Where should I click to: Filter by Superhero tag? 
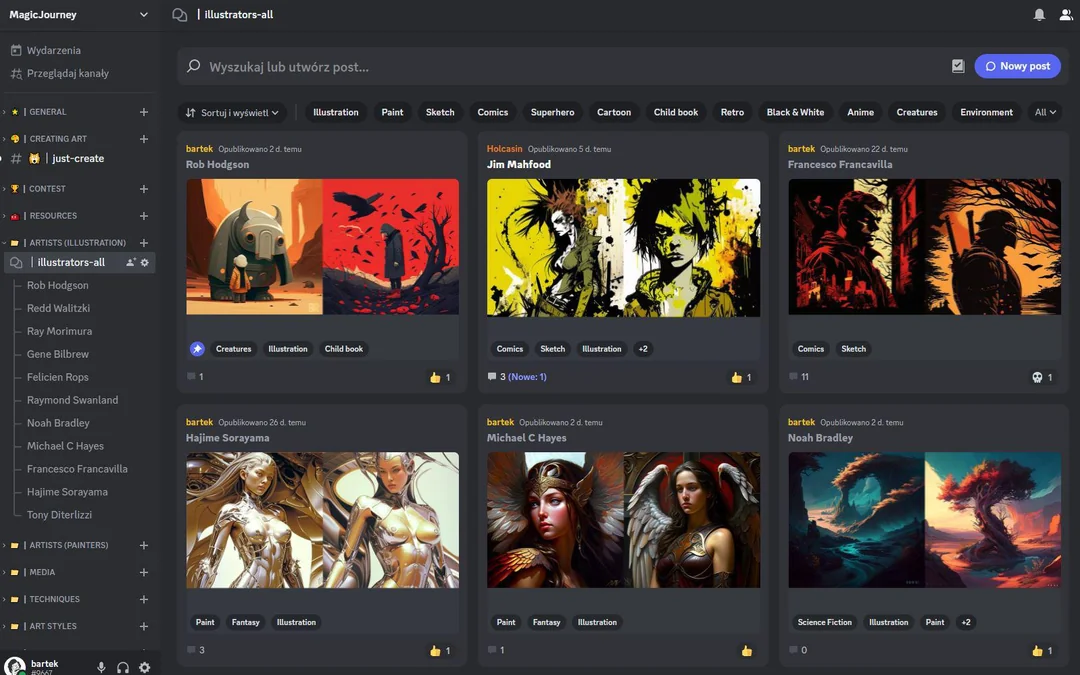[x=552, y=112]
